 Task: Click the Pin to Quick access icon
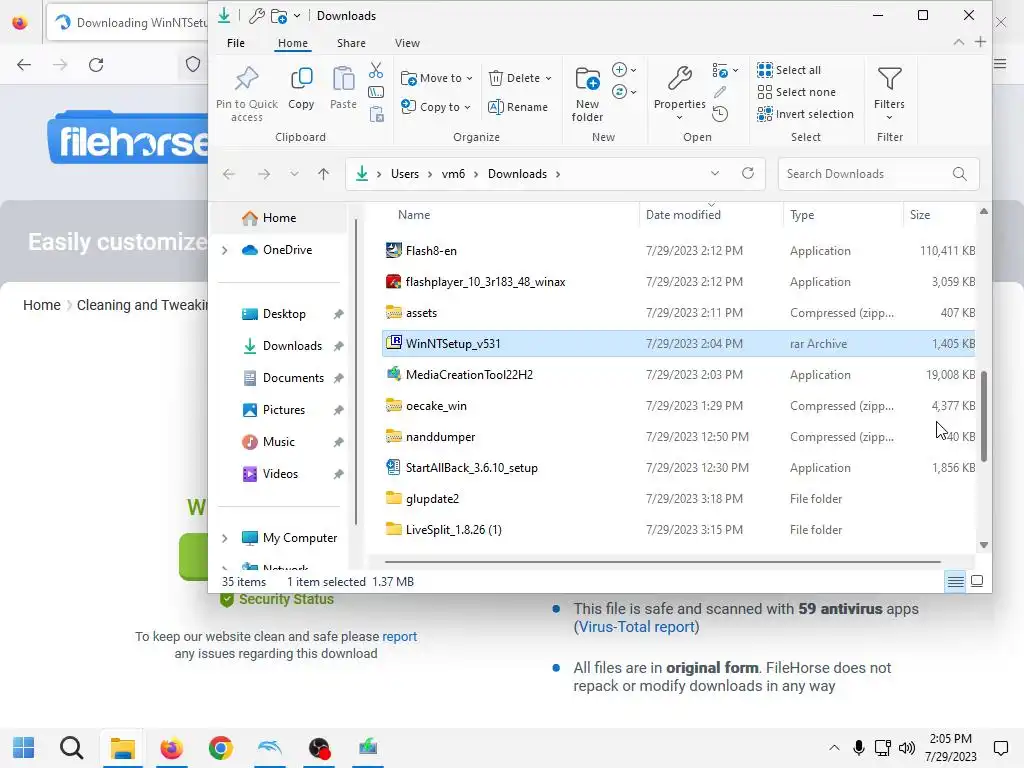pyautogui.click(x=246, y=78)
